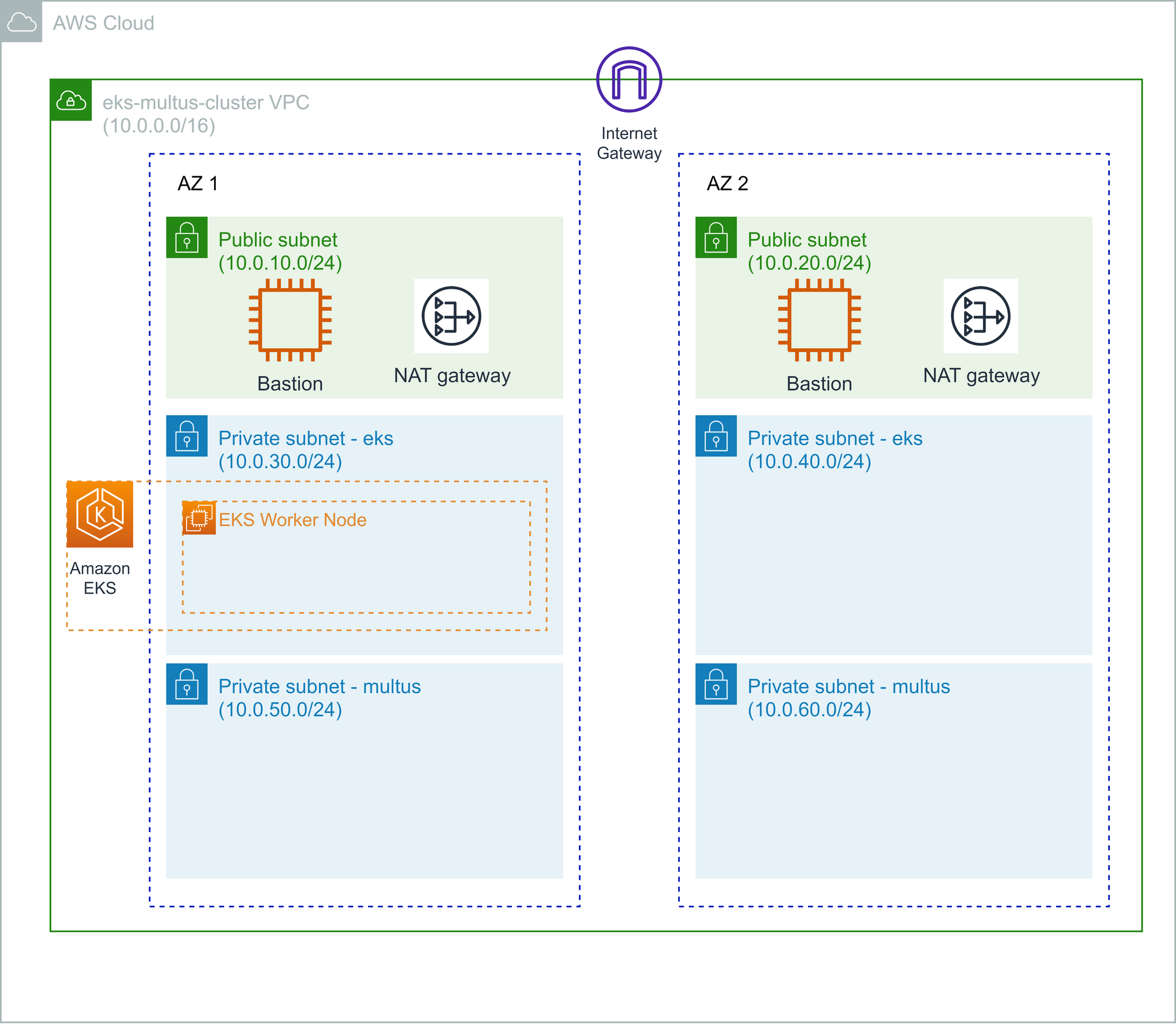Select the Bastion chip icon in AZ 2
This screenshot has height=1024, width=1176.
click(x=819, y=320)
